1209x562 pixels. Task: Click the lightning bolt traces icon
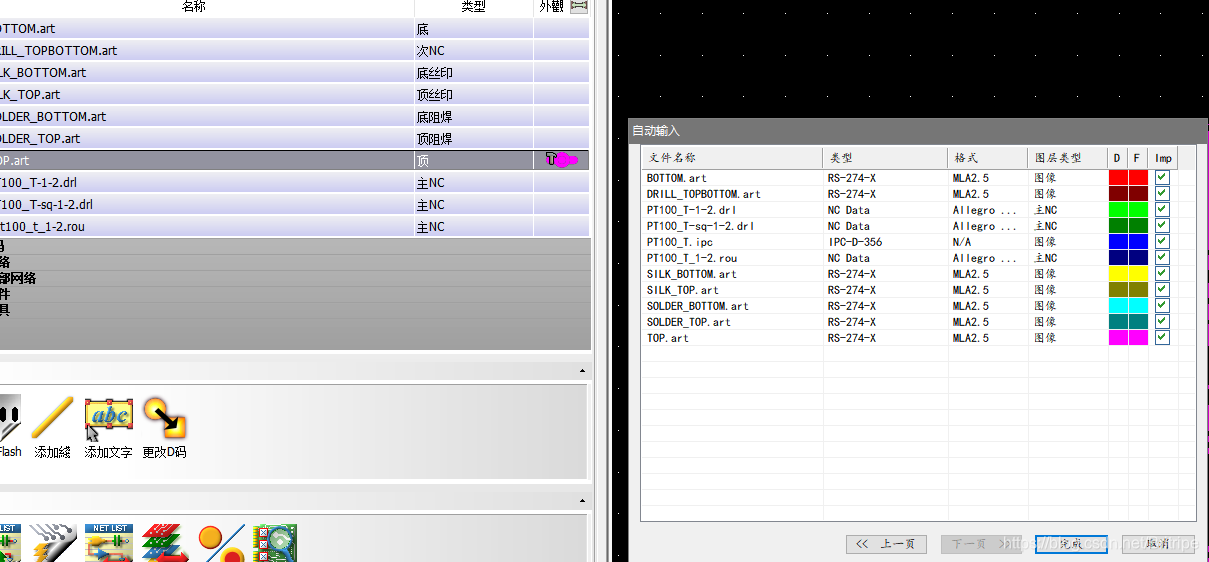tap(53, 543)
